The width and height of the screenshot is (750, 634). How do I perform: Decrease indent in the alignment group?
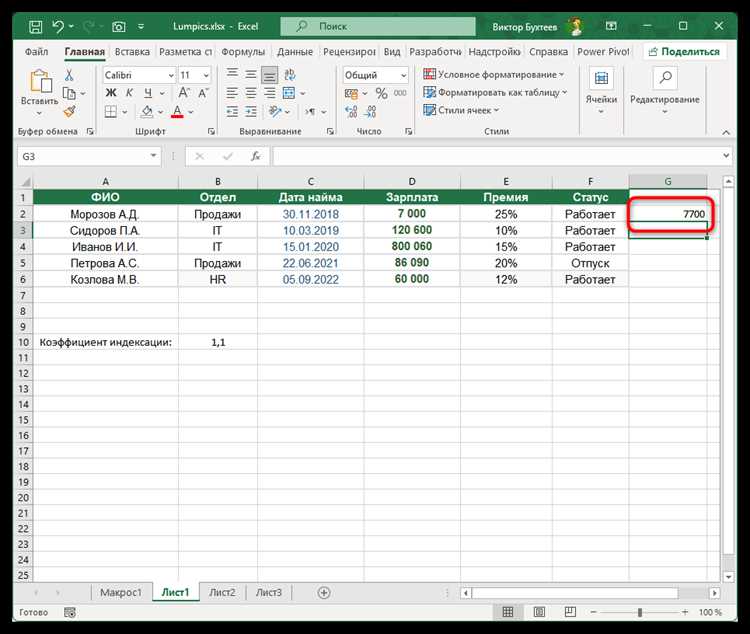pos(232,111)
